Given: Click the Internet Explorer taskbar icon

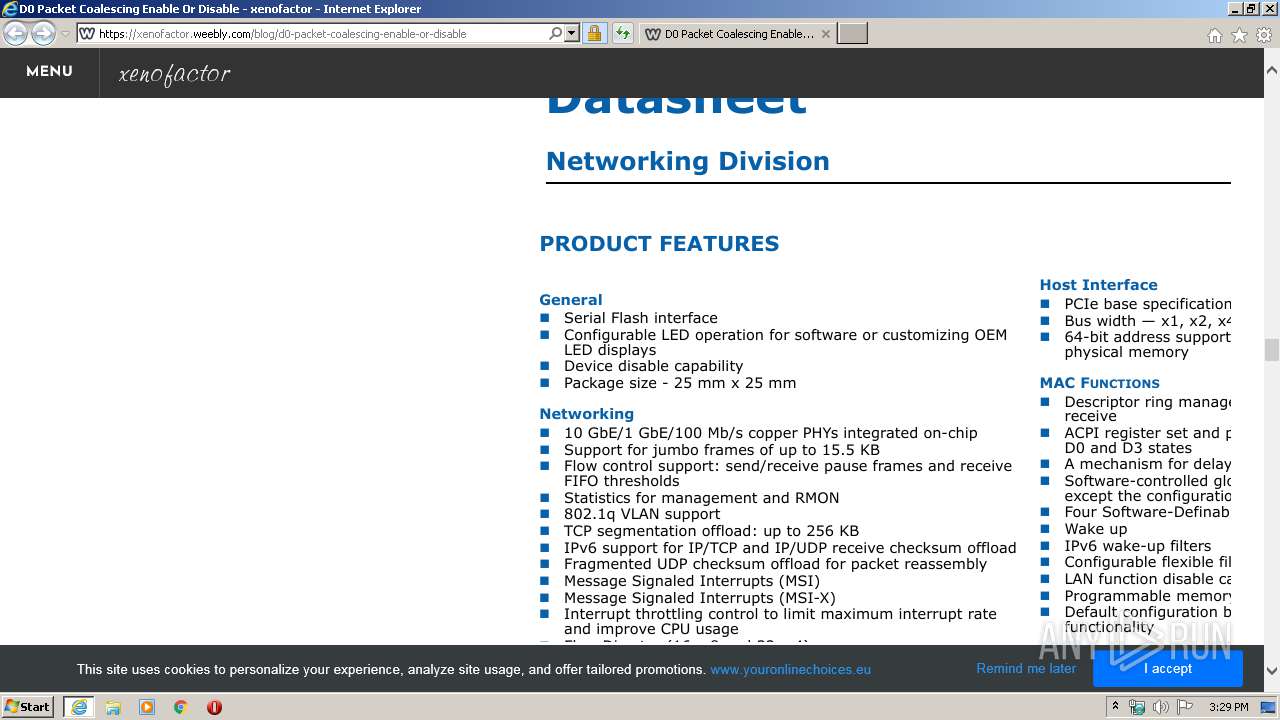Looking at the screenshot, I should pyautogui.click(x=79, y=706).
